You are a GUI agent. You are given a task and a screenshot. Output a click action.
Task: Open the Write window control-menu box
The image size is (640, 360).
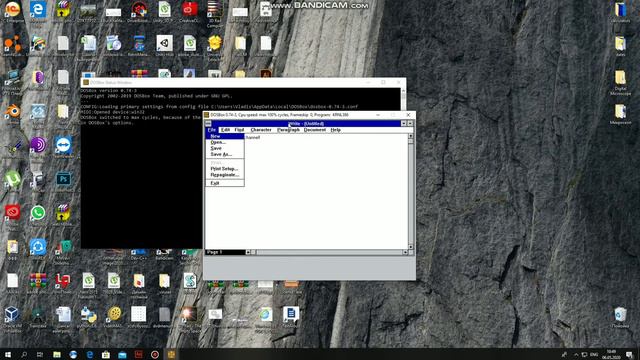pyautogui.click(x=208, y=123)
